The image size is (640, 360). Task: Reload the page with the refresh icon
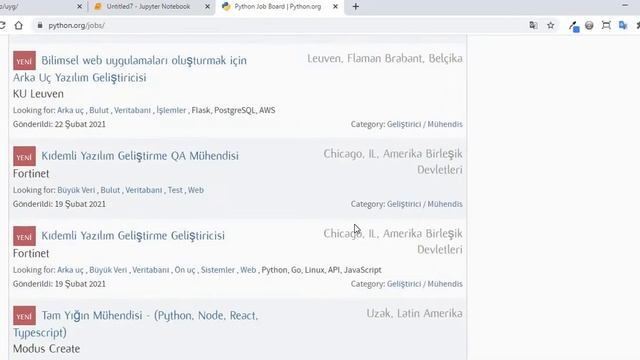[2, 25]
